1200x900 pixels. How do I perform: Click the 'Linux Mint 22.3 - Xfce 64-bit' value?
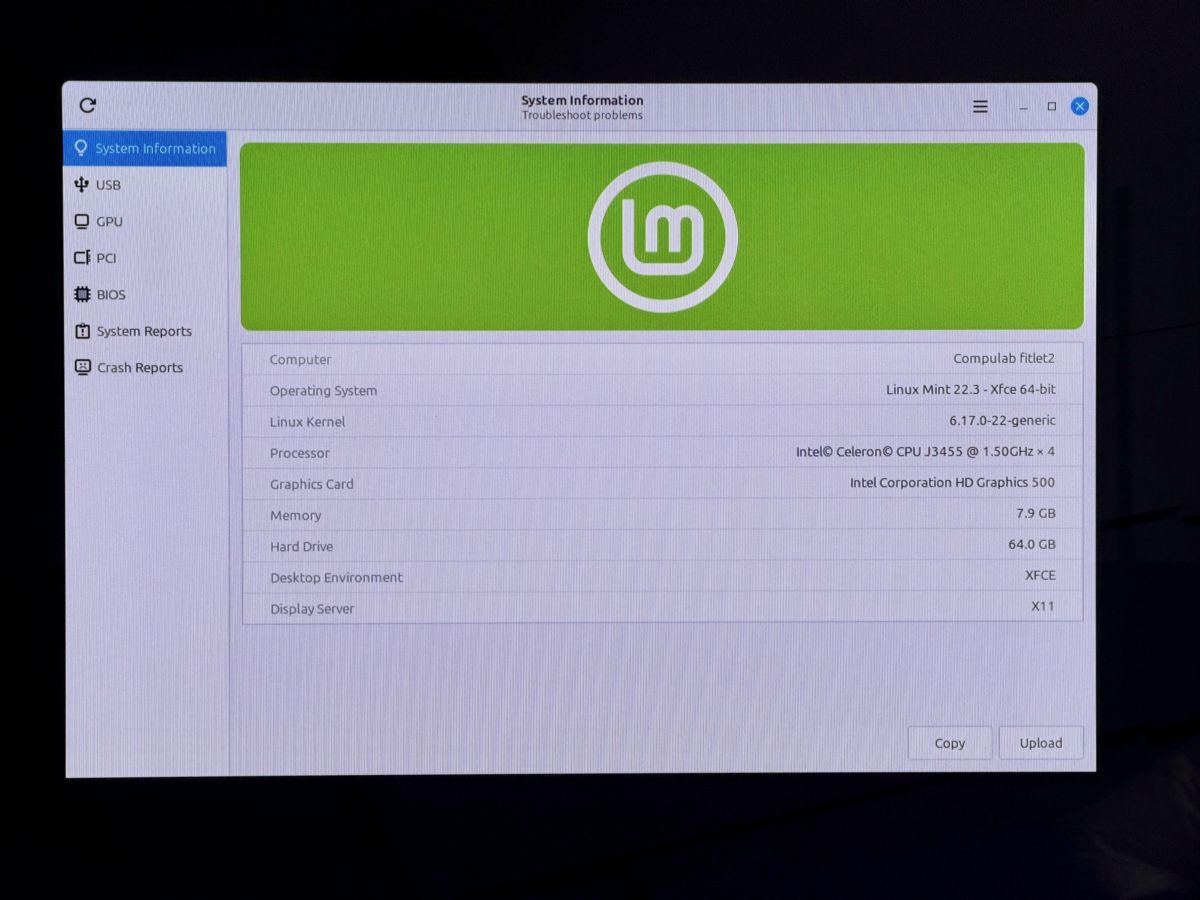point(971,389)
